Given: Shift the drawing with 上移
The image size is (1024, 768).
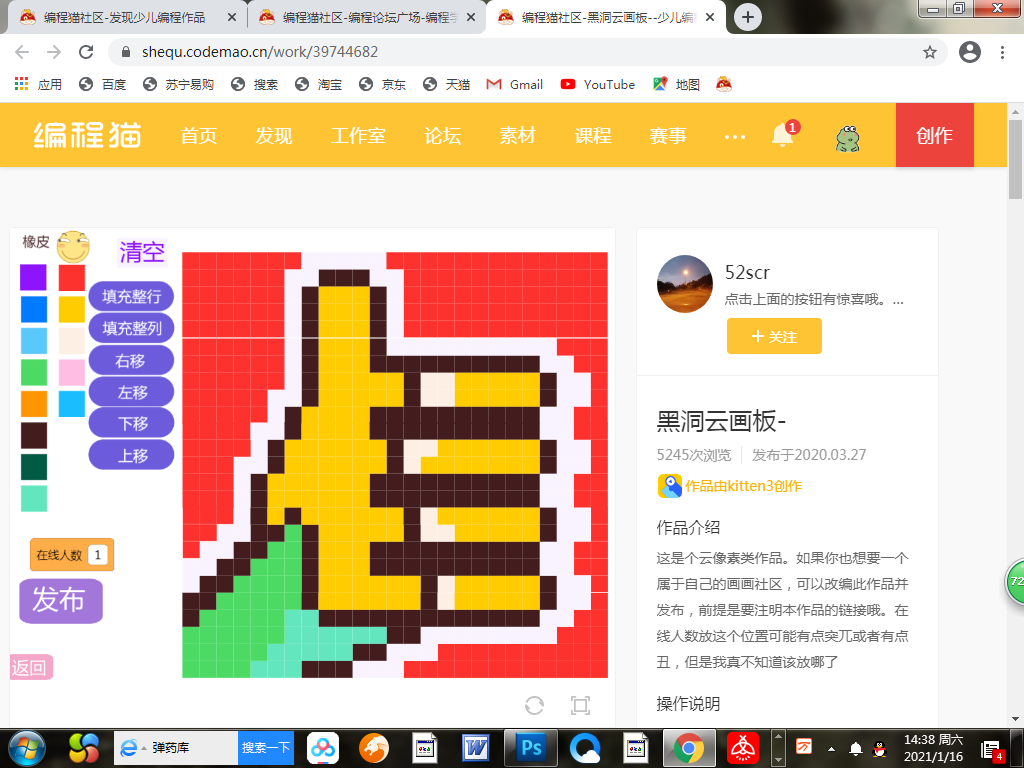Looking at the screenshot, I should click(131, 455).
